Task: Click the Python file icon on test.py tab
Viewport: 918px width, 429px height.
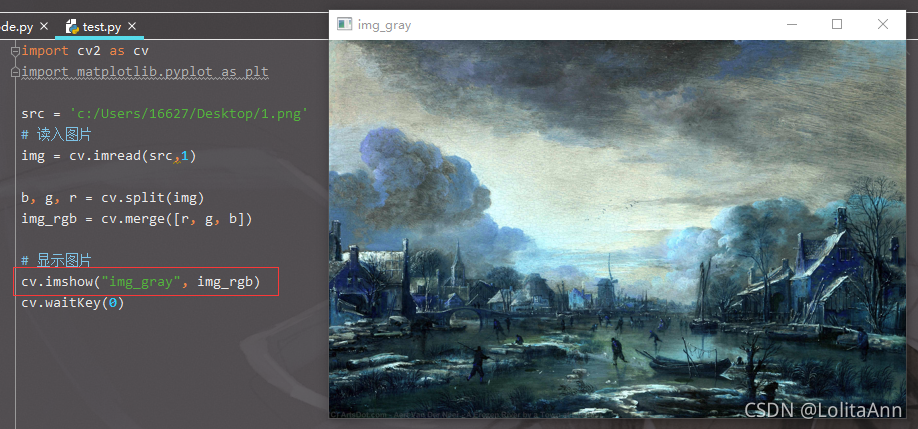Action: coord(73,27)
